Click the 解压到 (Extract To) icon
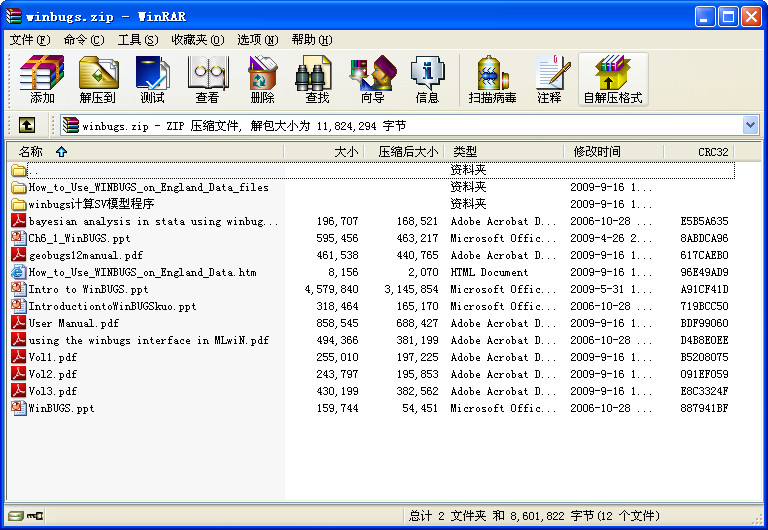 coord(97,79)
